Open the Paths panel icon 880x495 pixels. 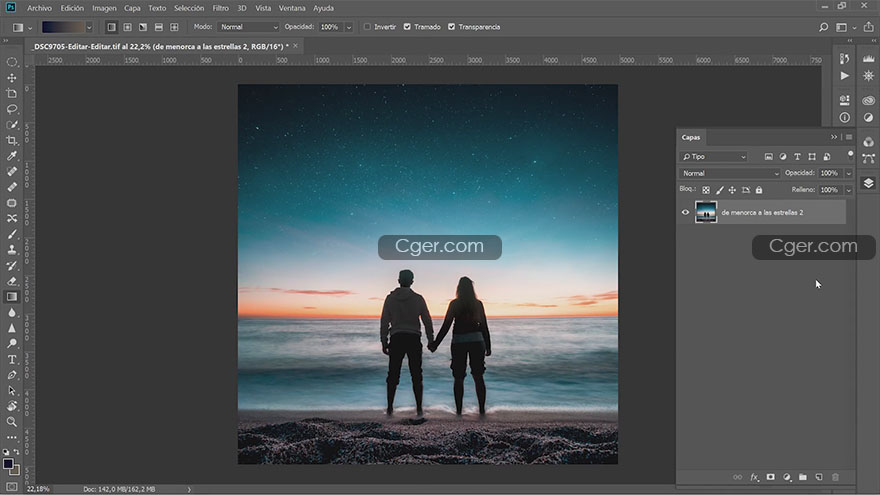click(869, 159)
